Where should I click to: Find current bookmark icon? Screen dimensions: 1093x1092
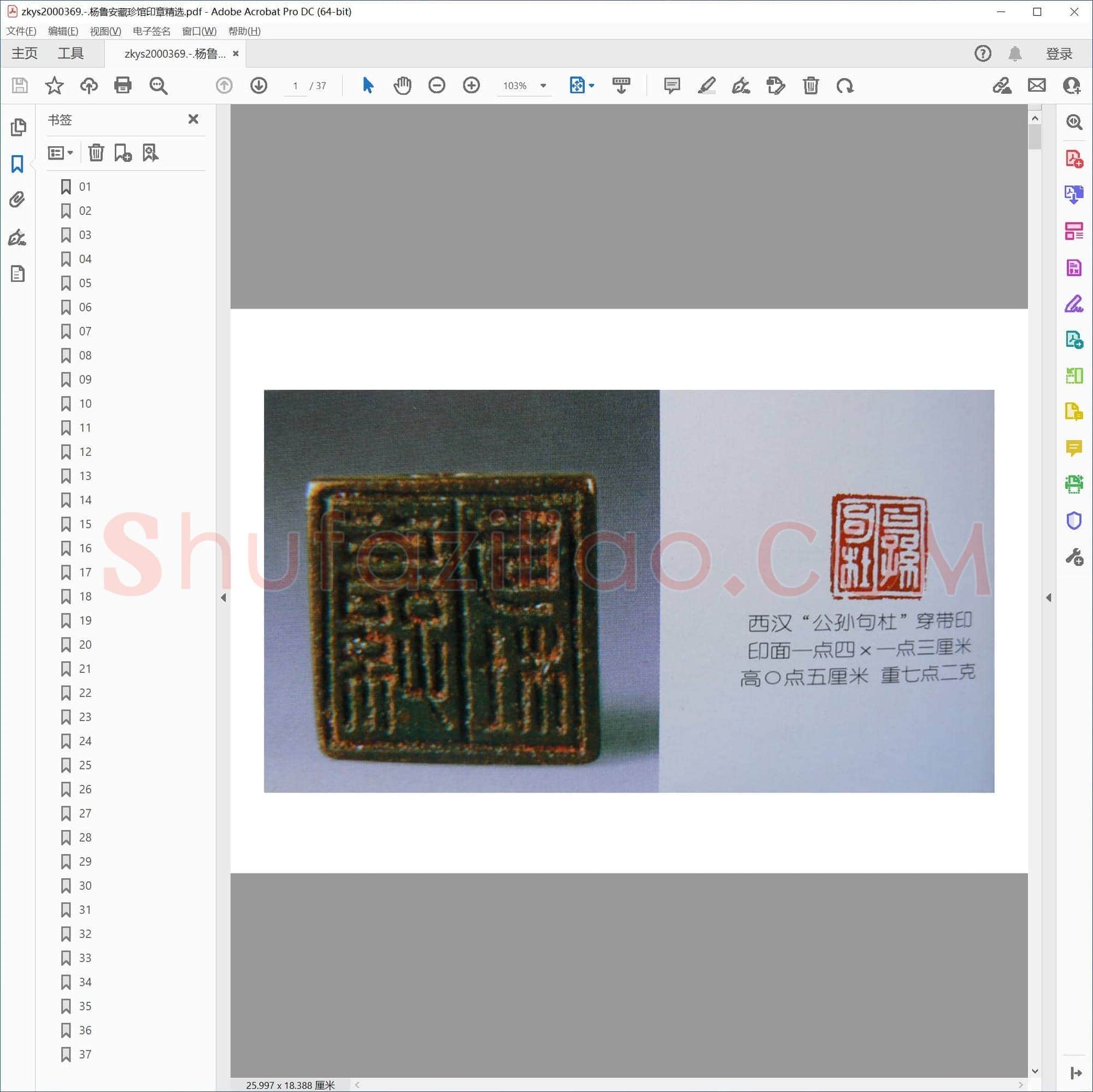pyautogui.click(x=150, y=153)
